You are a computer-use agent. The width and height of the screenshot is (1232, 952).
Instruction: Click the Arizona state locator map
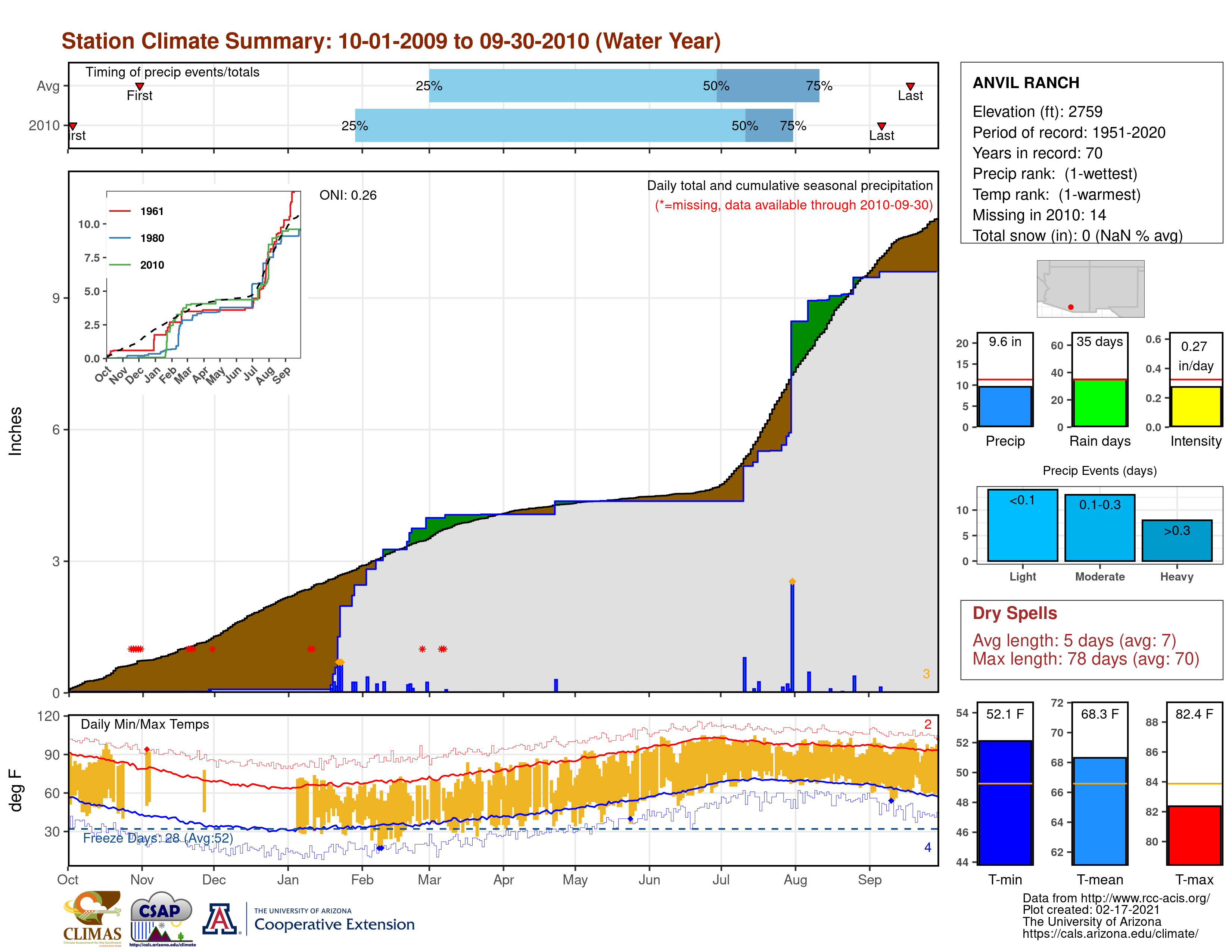click(1091, 288)
